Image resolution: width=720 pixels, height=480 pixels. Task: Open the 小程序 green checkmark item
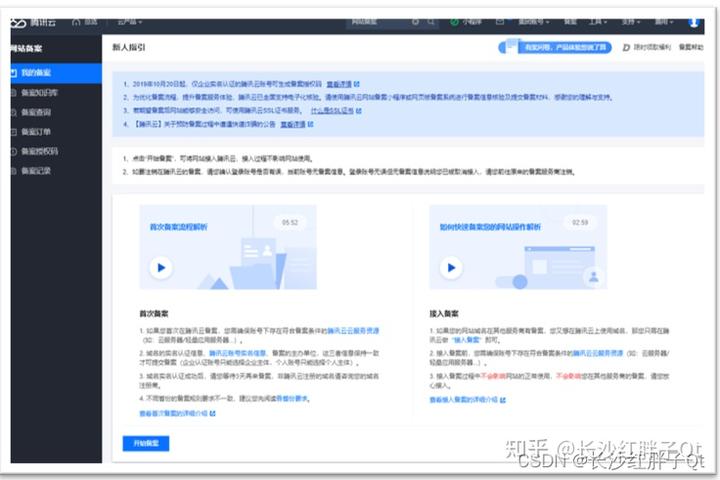coord(466,22)
